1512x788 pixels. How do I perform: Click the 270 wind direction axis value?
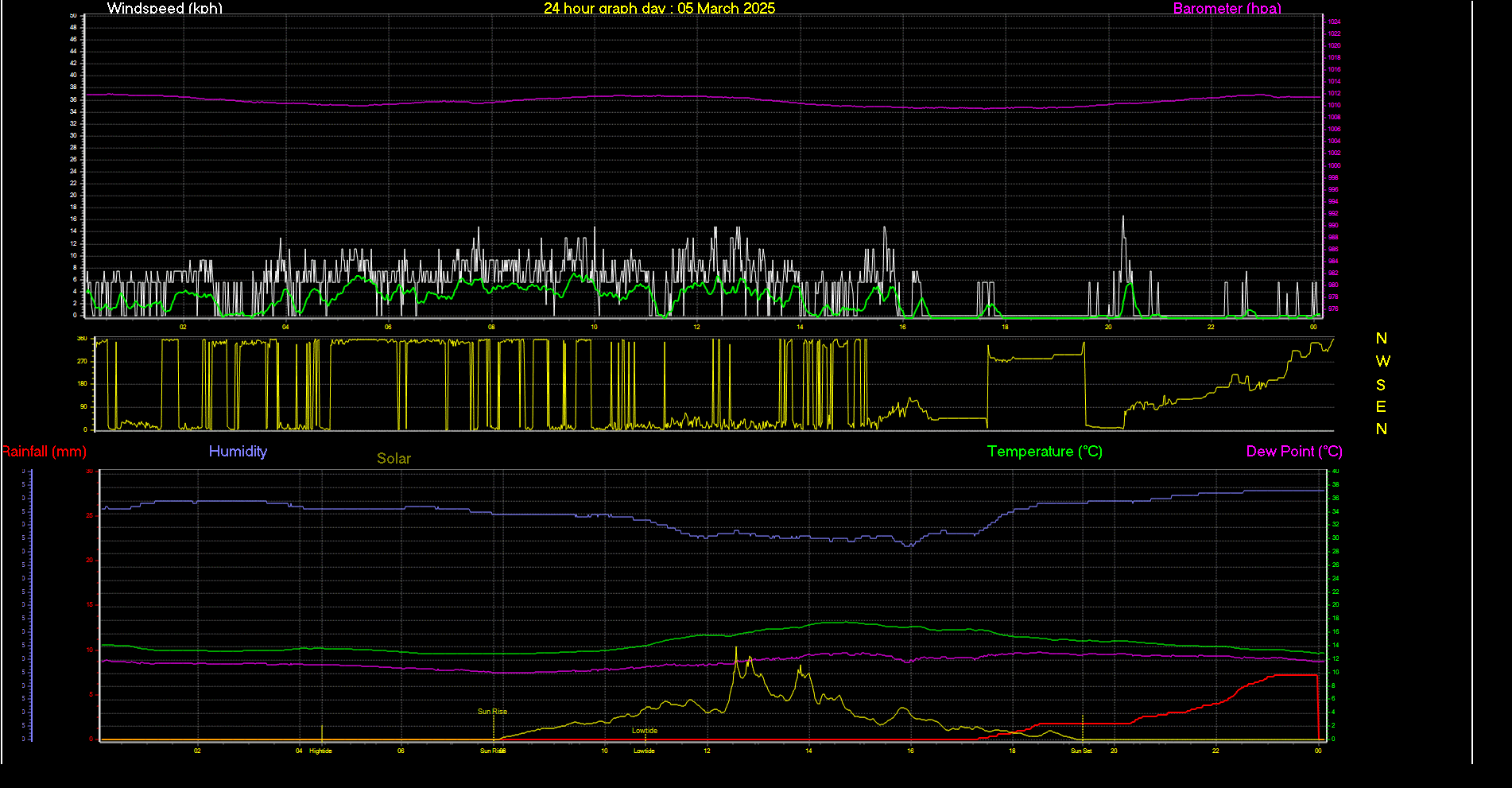click(82, 361)
